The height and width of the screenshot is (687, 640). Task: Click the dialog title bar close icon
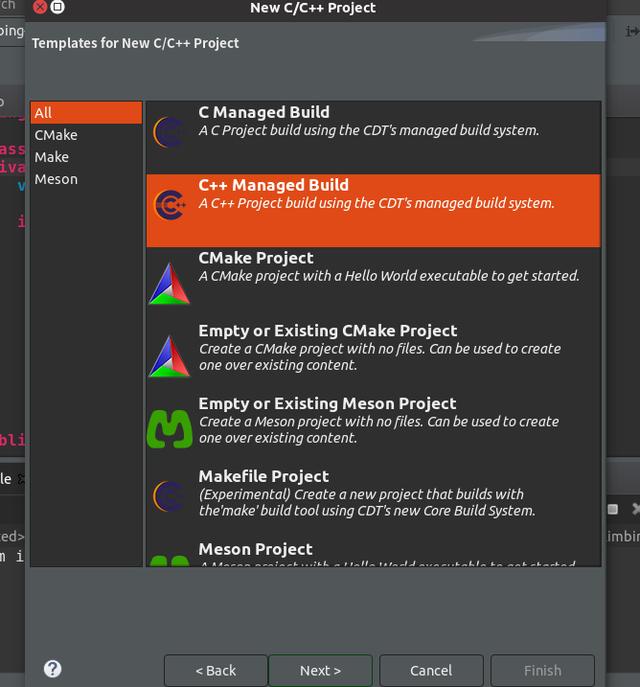pyautogui.click(x=39, y=8)
